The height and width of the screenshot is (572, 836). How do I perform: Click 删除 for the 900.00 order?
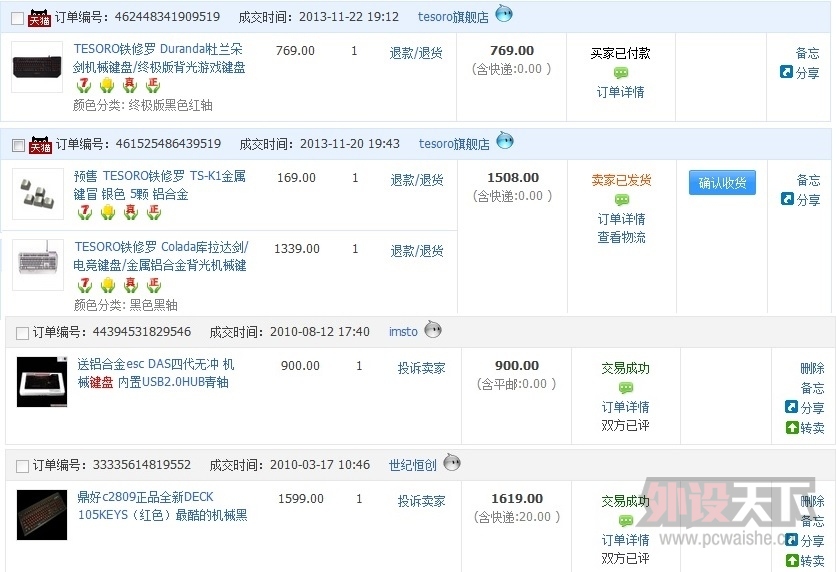coord(813,368)
